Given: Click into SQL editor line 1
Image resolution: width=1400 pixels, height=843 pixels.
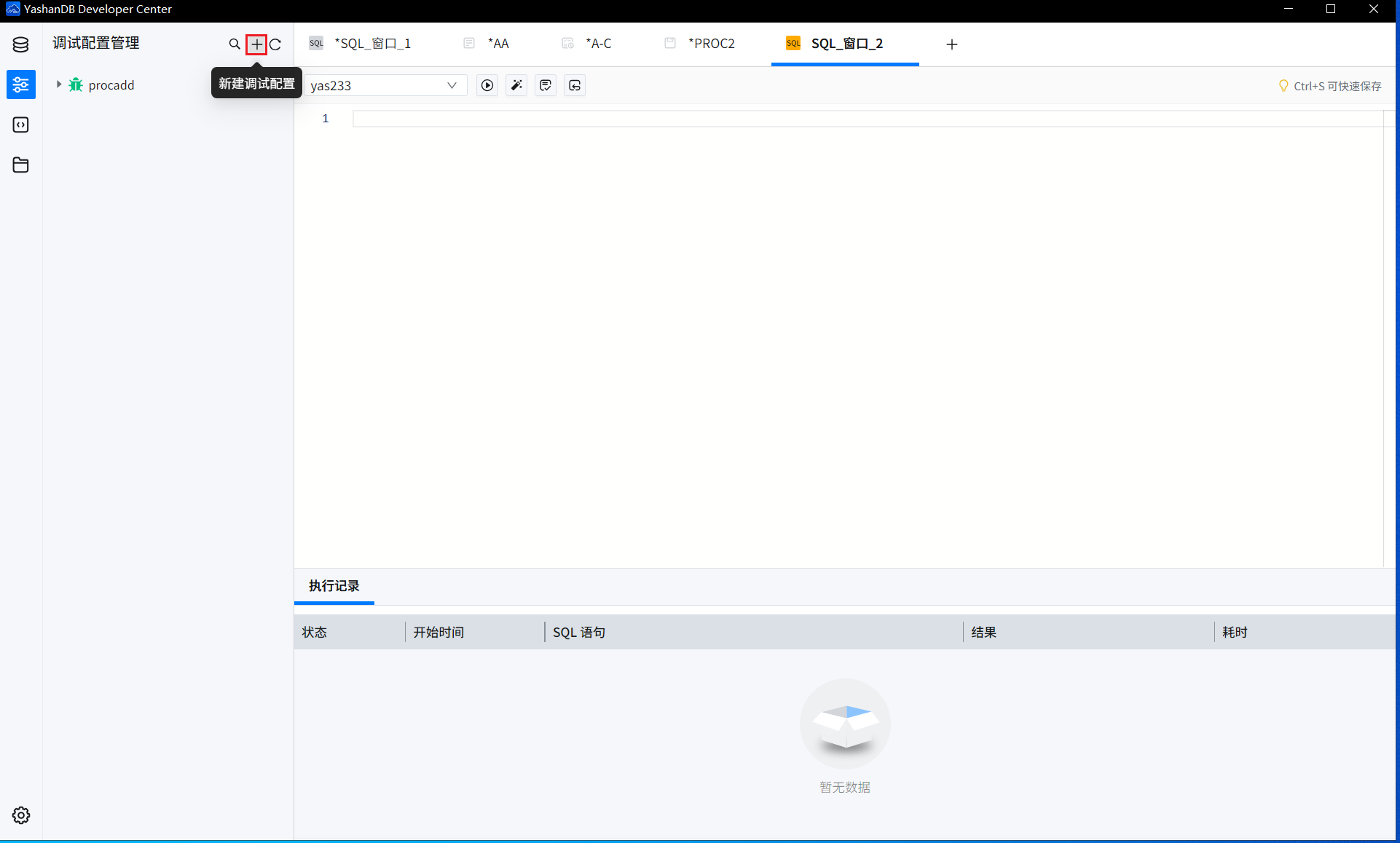Looking at the screenshot, I should [x=868, y=119].
